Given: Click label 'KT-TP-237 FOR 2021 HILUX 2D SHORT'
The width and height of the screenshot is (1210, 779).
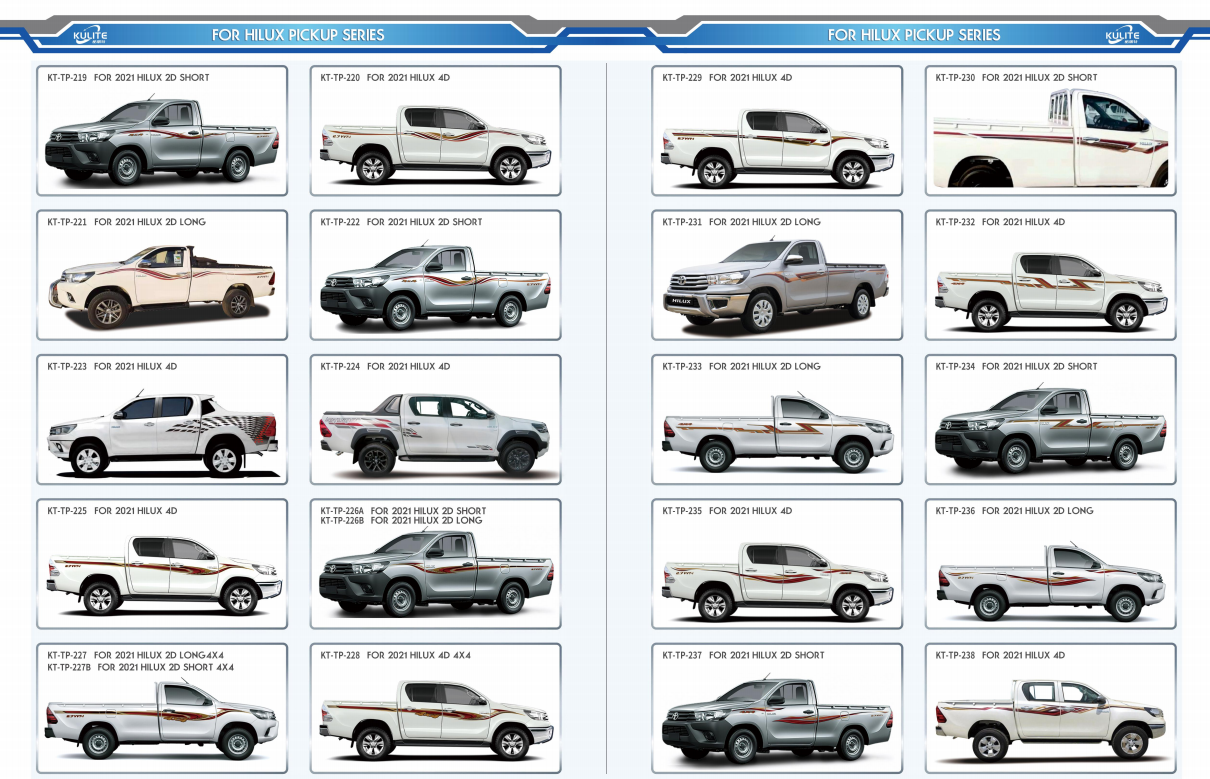Looking at the screenshot, I should [743, 656].
